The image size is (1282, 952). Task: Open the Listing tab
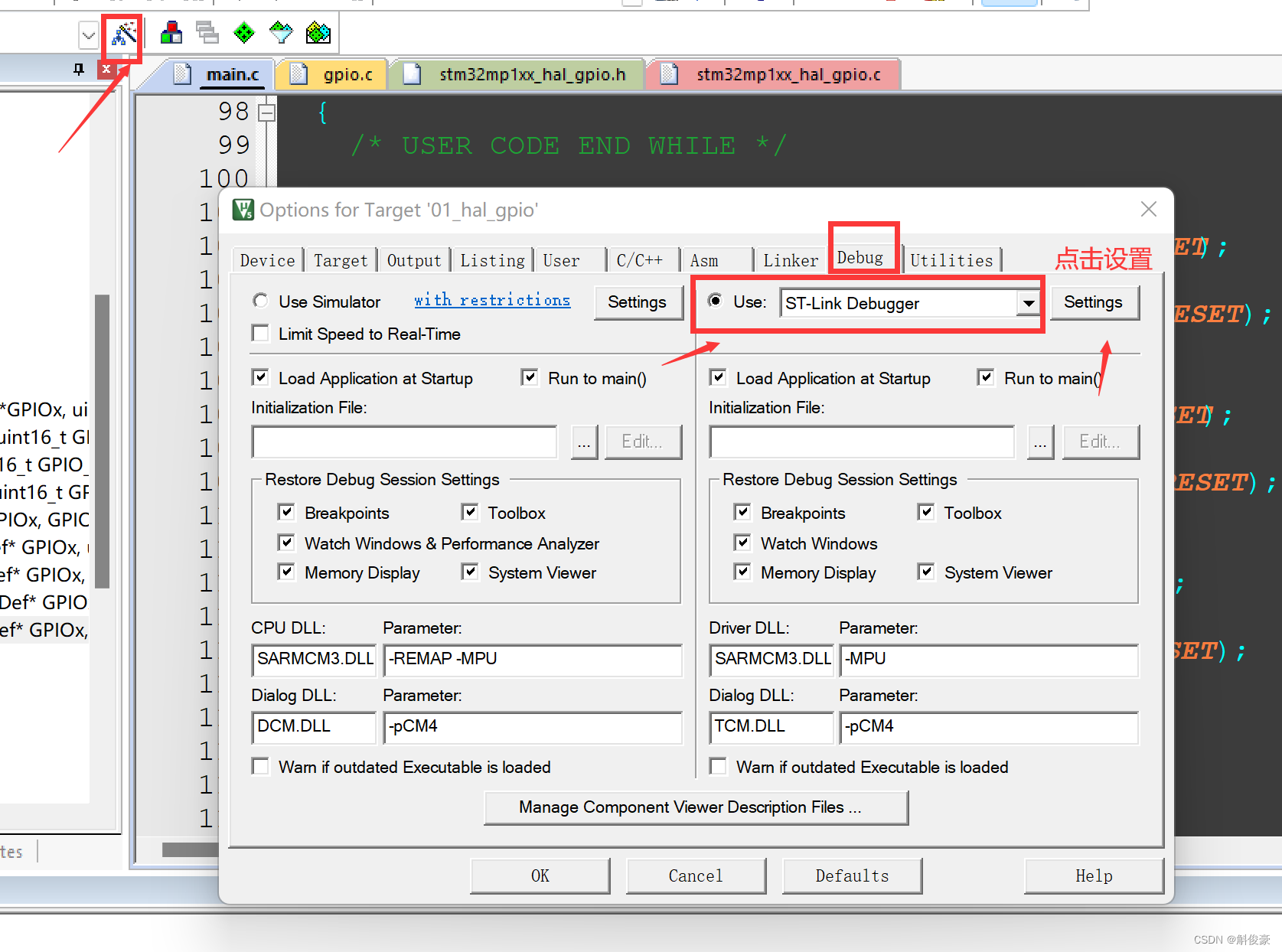tap(492, 260)
